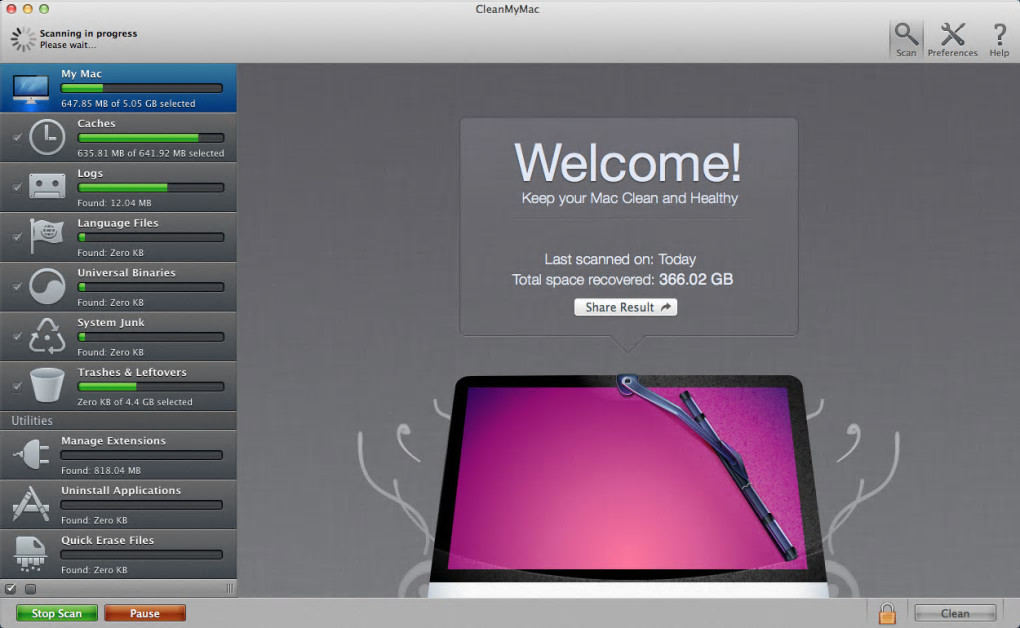Click the Quick Erase Files label
Viewport: 1020px width, 628px height.
coord(107,540)
